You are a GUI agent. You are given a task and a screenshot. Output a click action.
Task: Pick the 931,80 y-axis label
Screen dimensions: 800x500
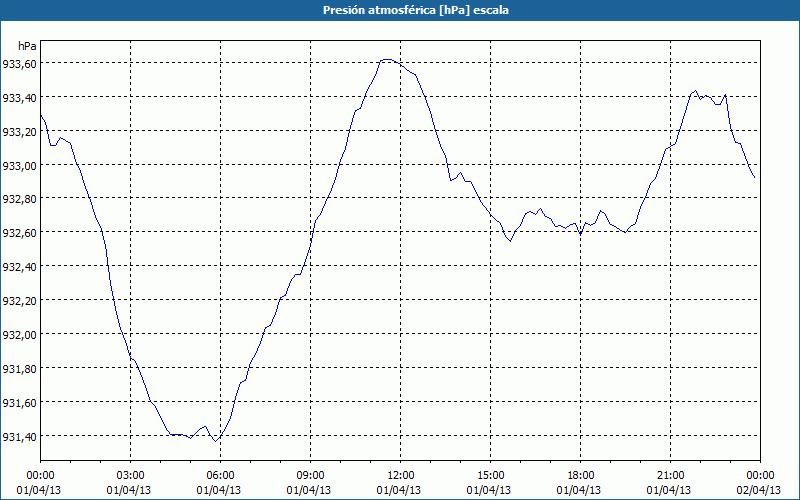tap(19, 368)
